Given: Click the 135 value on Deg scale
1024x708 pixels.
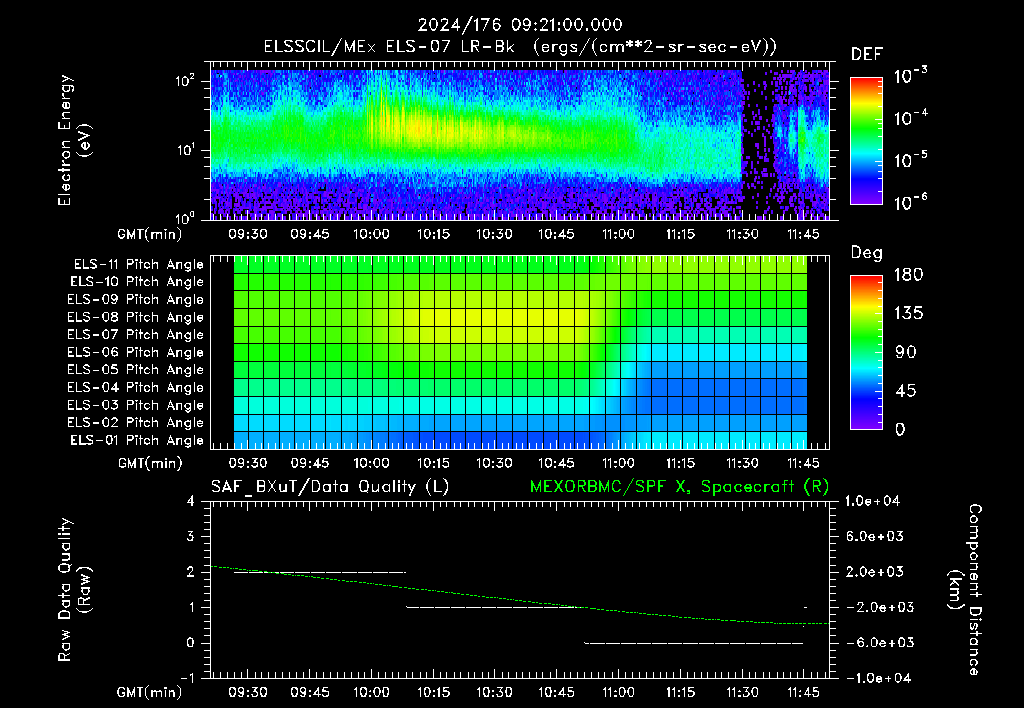Looking at the screenshot, I should (908, 314).
